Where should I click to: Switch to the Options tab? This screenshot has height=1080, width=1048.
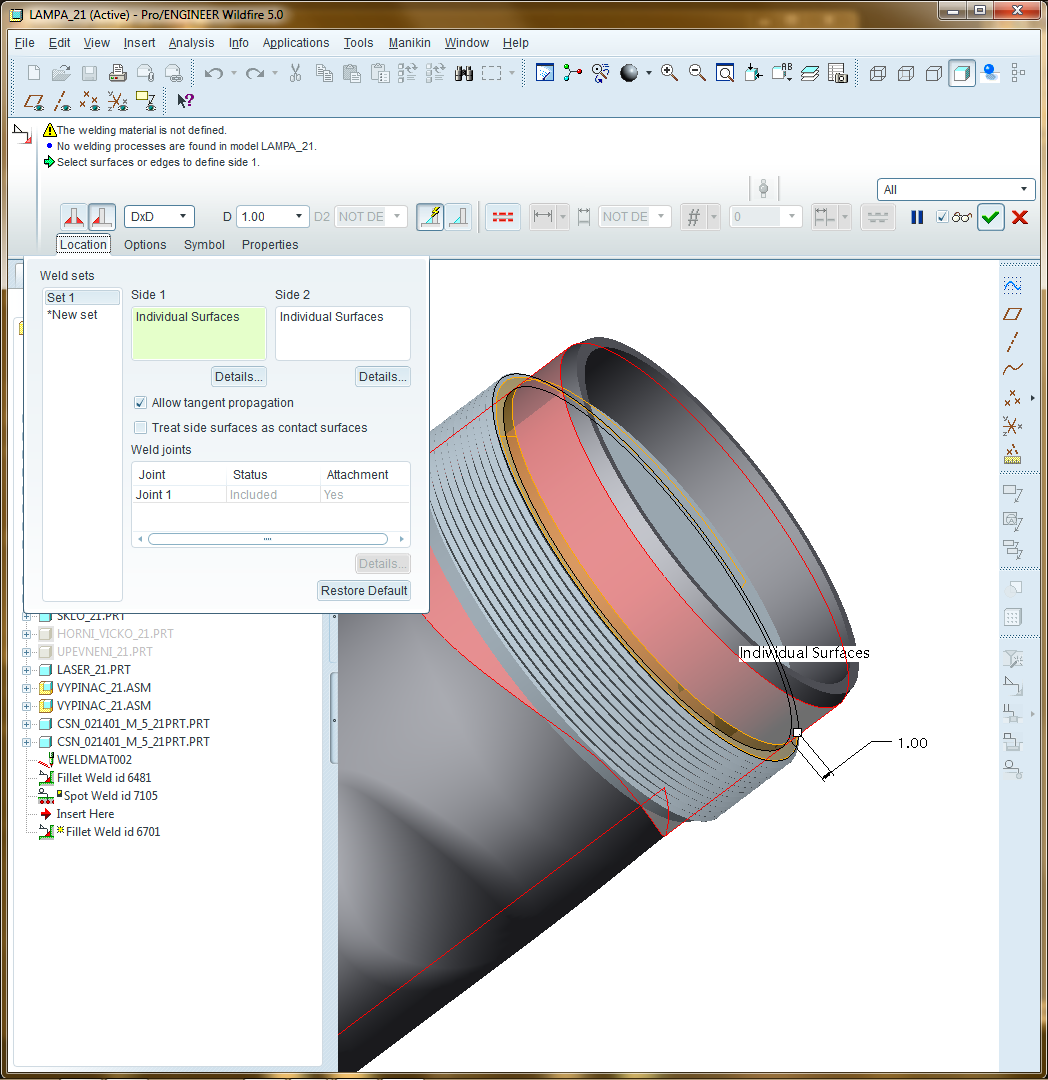(145, 245)
